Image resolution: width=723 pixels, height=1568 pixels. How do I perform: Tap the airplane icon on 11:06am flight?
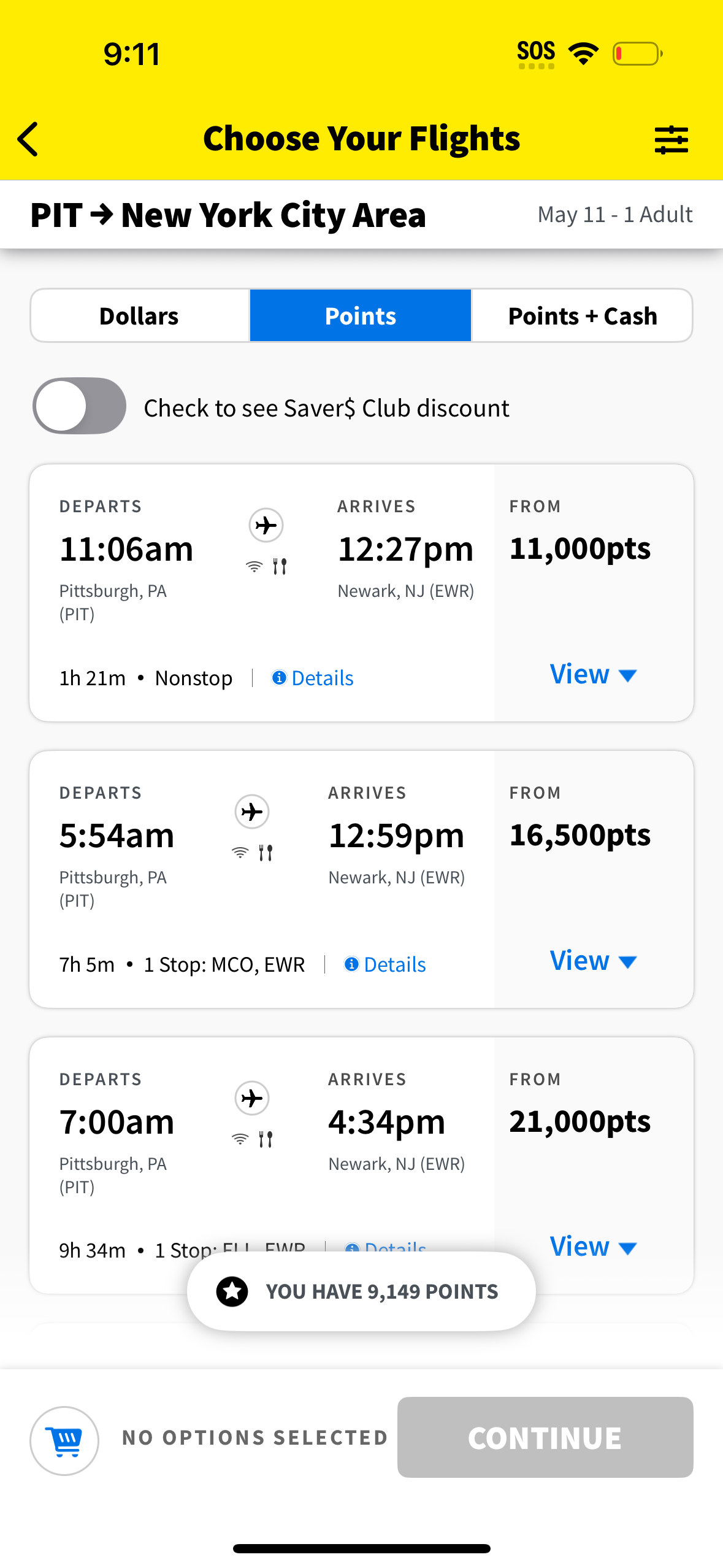[266, 525]
